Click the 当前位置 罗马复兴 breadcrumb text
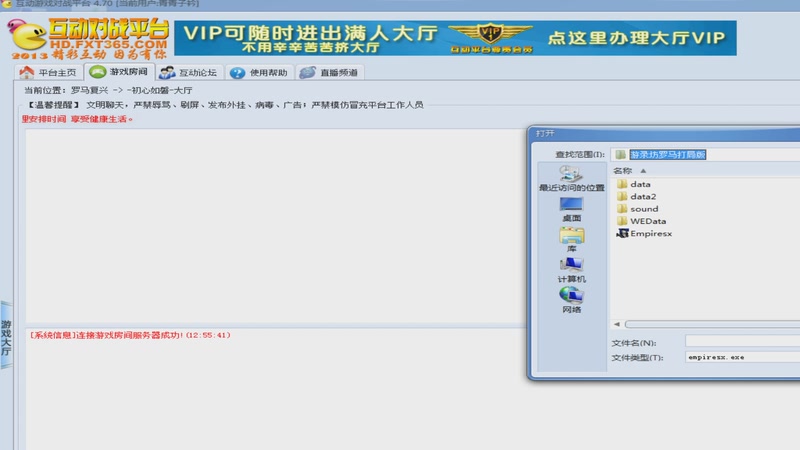This screenshot has height=450, width=800. click(x=108, y=90)
